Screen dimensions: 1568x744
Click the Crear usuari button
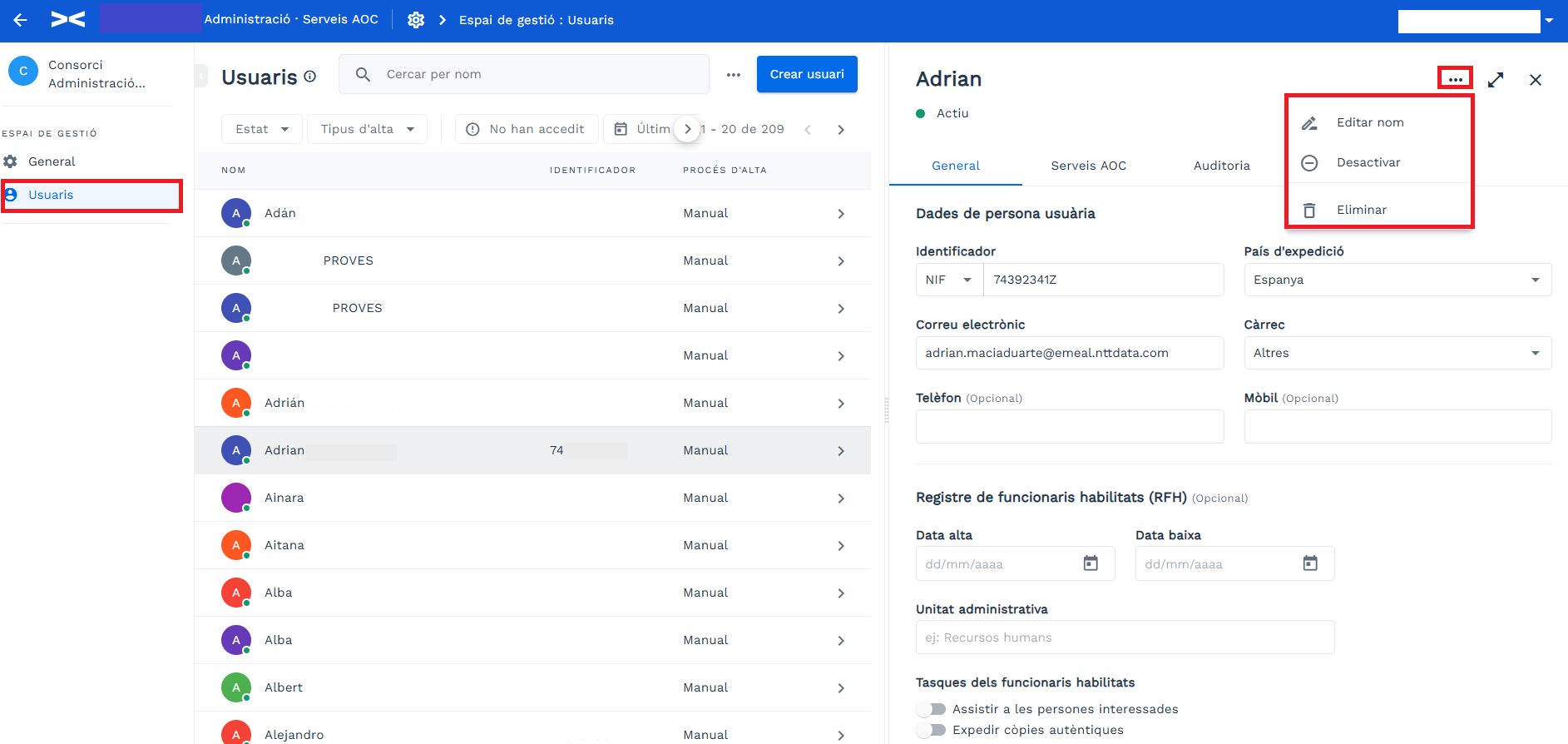coord(807,74)
